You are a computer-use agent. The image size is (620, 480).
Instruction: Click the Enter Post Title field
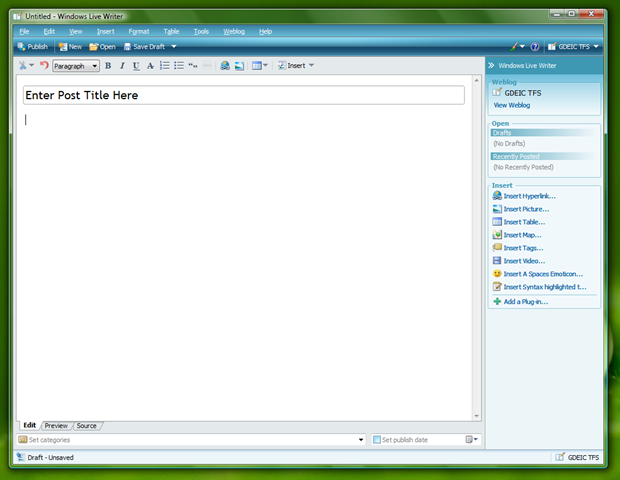click(x=243, y=95)
